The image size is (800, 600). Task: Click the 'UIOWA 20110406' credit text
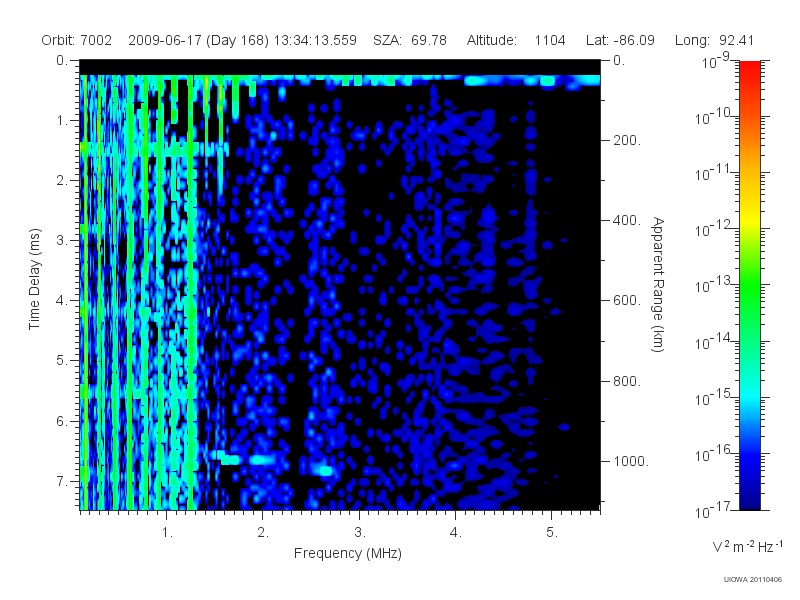753,580
